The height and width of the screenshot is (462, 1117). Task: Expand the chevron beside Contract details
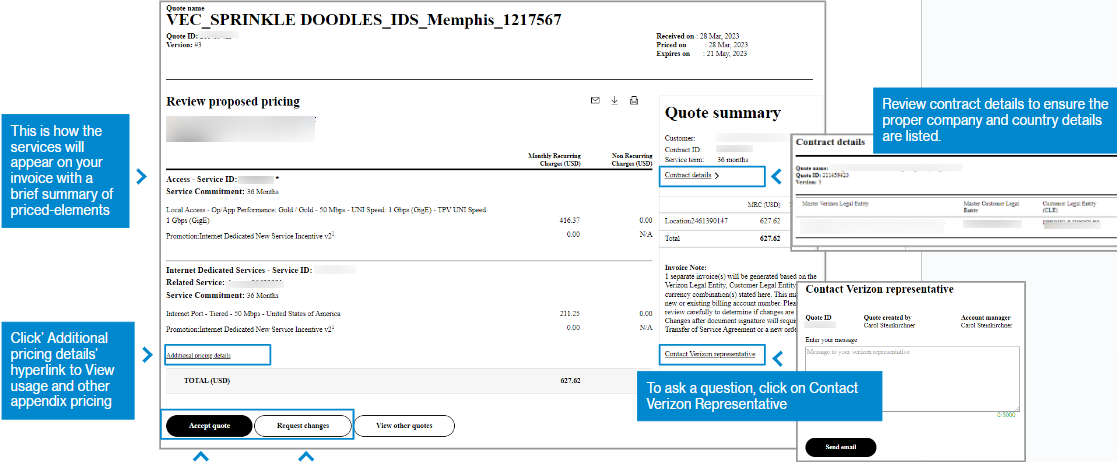(716, 176)
